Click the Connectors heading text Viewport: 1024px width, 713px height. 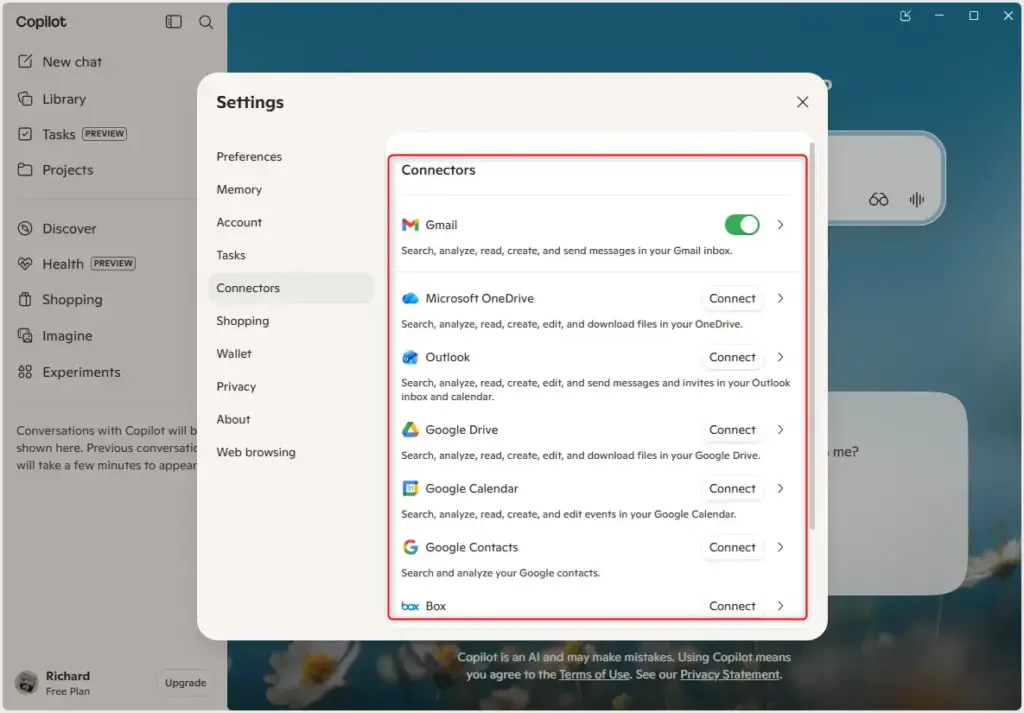pyautogui.click(x=438, y=170)
